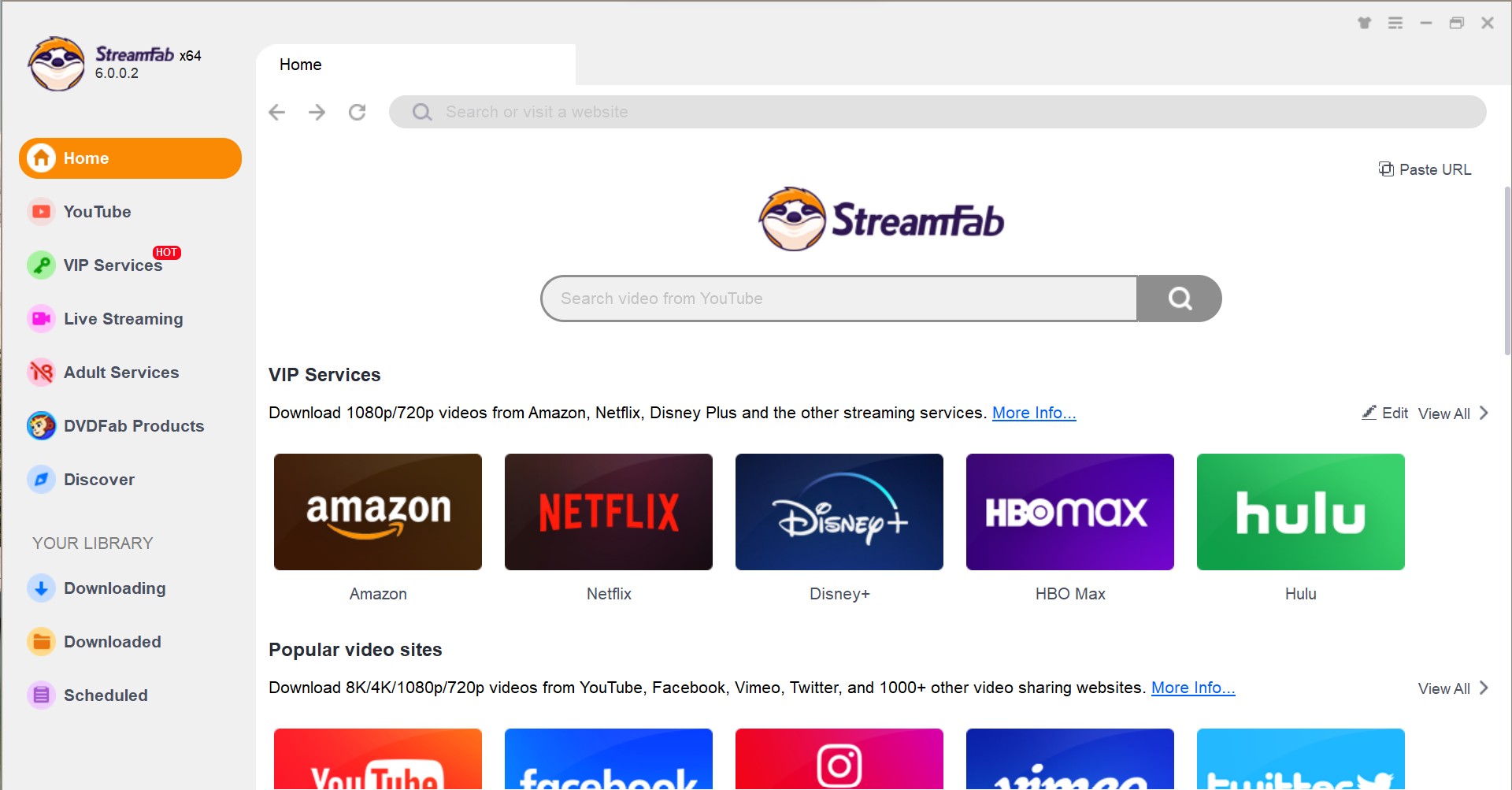Switch to the Home browser tab

[x=301, y=65]
